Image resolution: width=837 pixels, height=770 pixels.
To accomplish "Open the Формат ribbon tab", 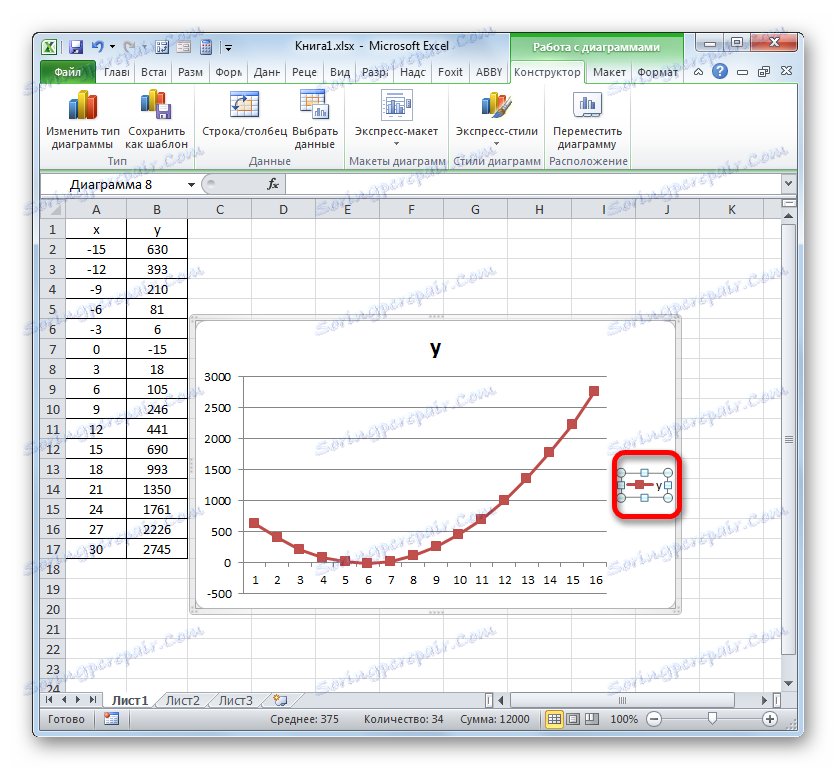I will pyautogui.click(x=657, y=72).
